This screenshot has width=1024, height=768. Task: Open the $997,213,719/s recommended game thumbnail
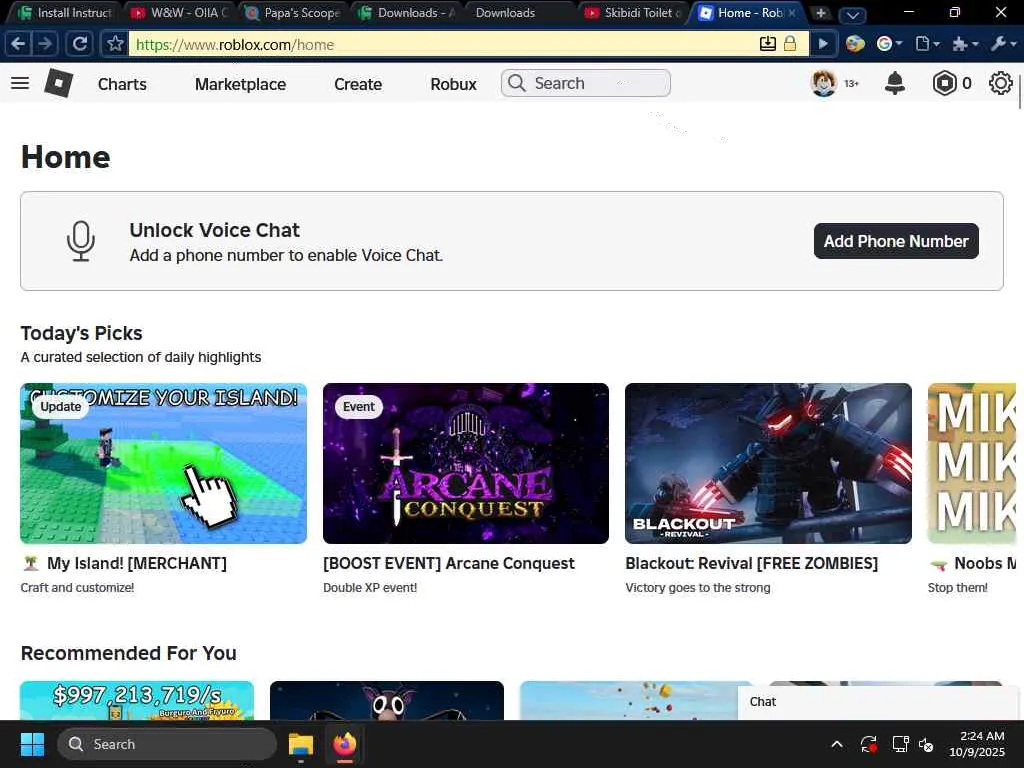click(x=136, y=700)
